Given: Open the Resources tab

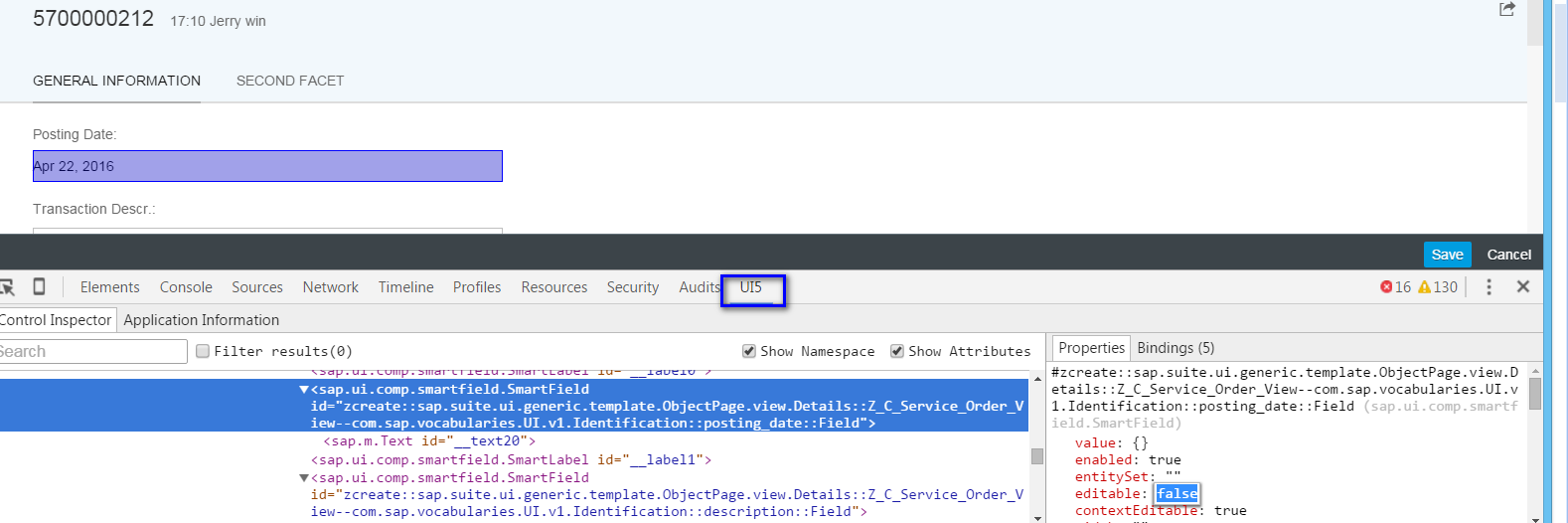Looking at the screenshot, I should tap(554, 286).
